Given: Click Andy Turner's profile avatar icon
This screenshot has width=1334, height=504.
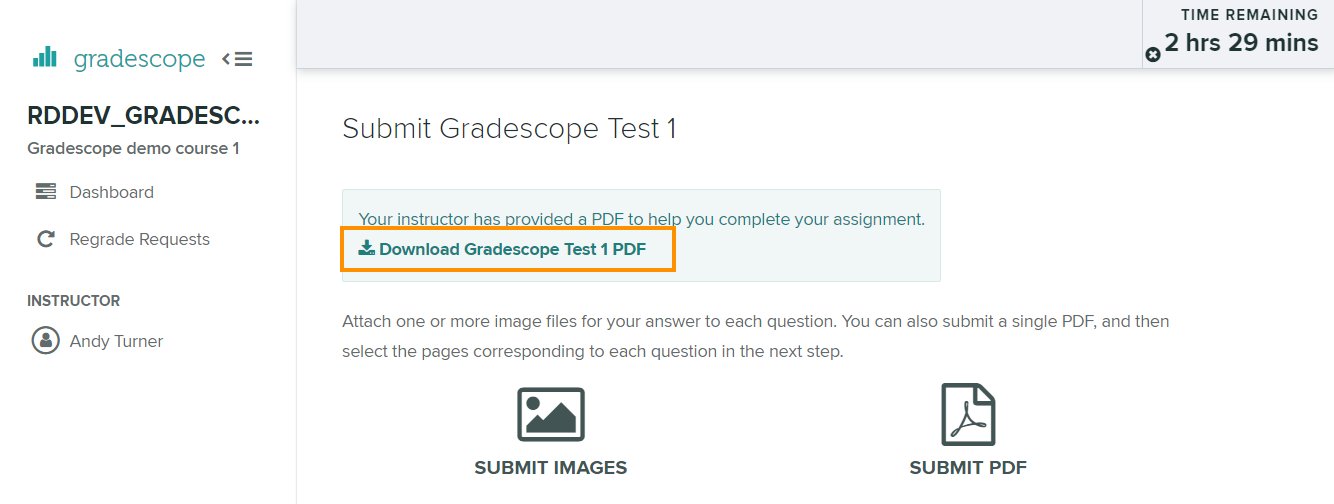Looking at the screenshot, I should click(46, 341).
